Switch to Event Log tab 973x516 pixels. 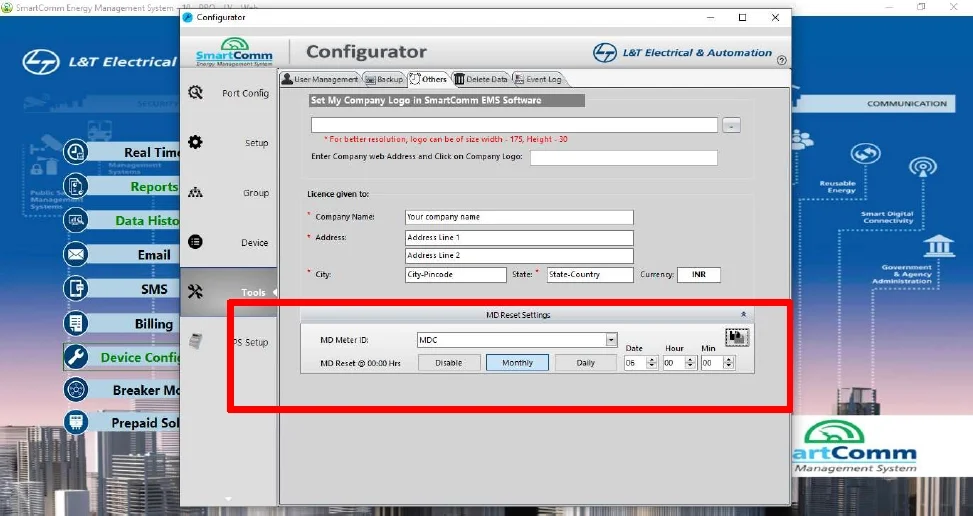click(x=539, y=79)
